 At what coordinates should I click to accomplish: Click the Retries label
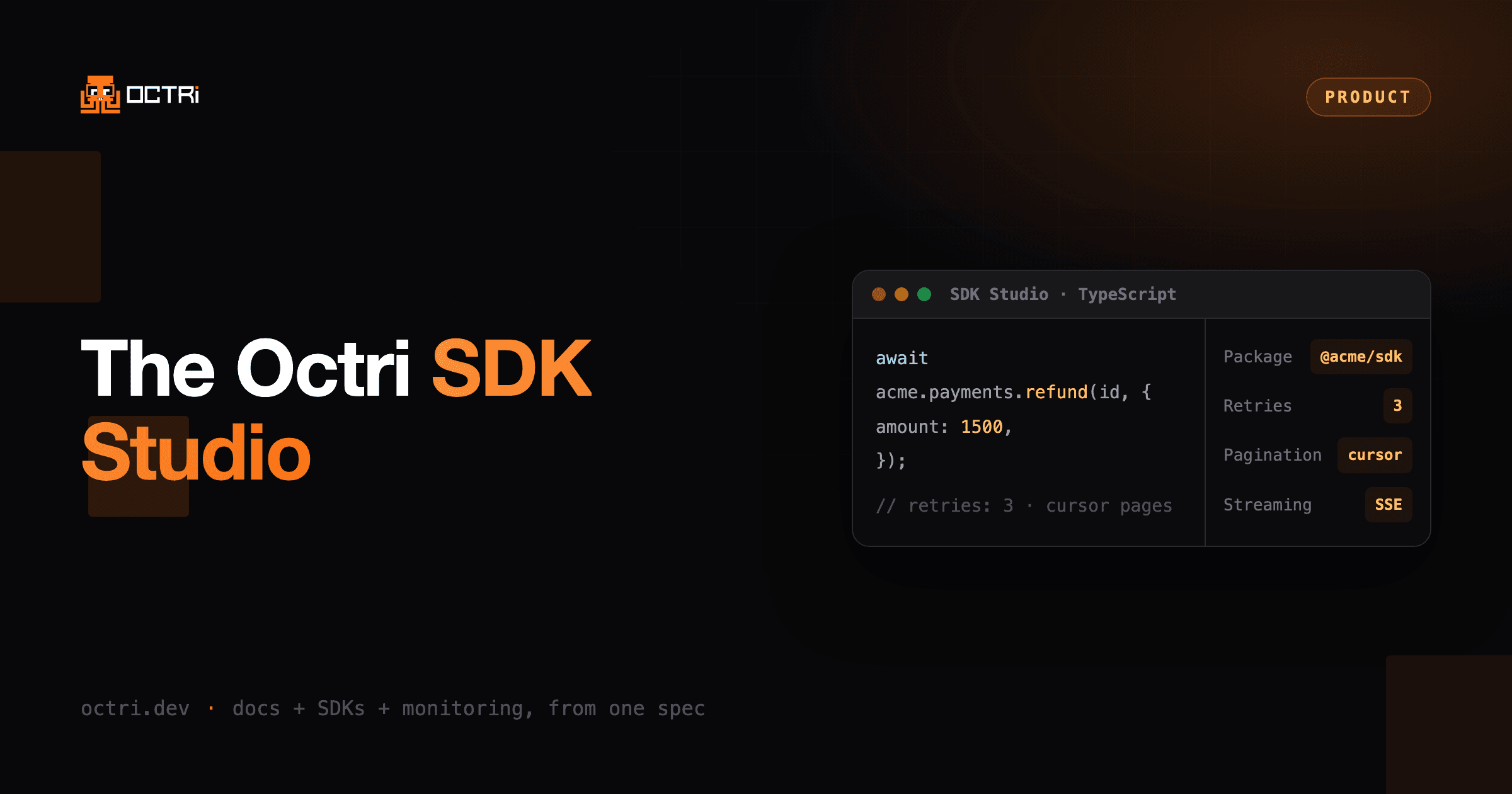(x=1257, y=406)
